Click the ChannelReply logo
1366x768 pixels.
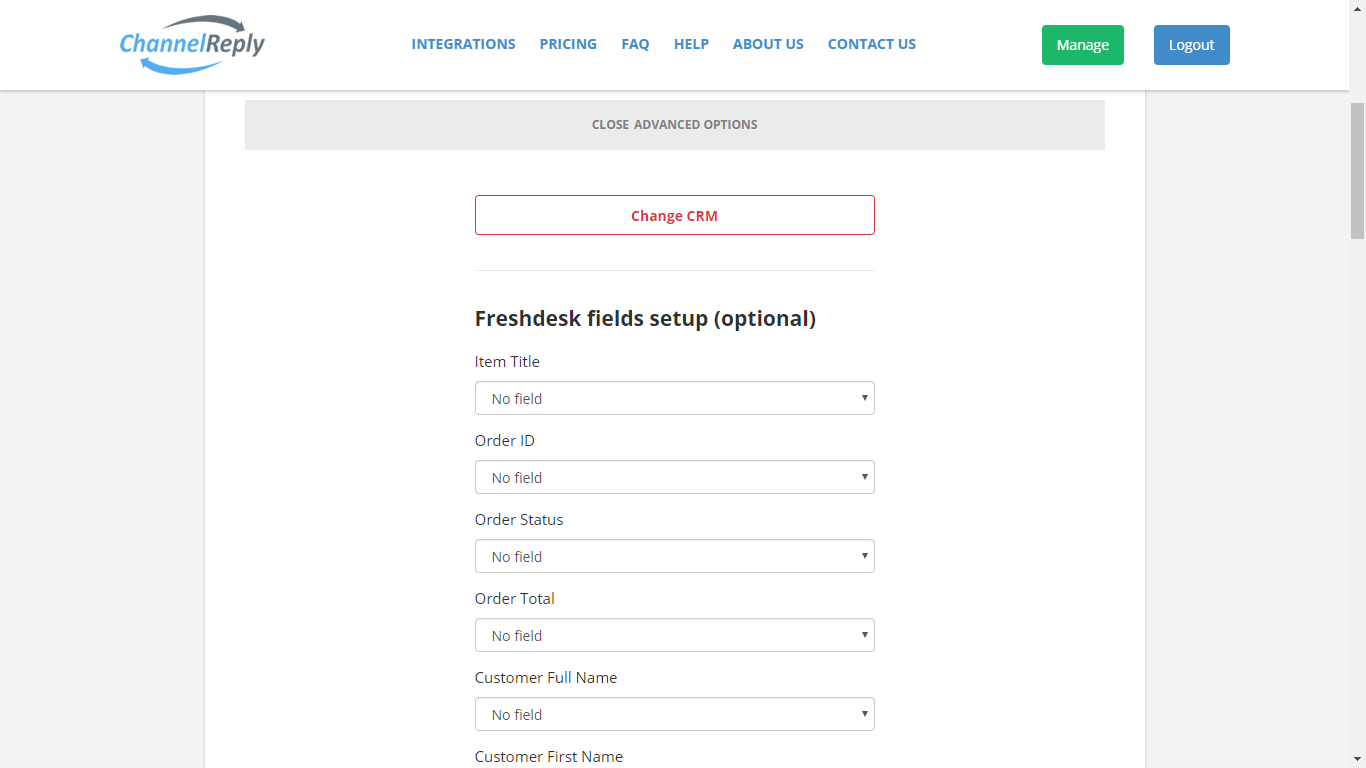pyautogui.click(x=192, y=44)
